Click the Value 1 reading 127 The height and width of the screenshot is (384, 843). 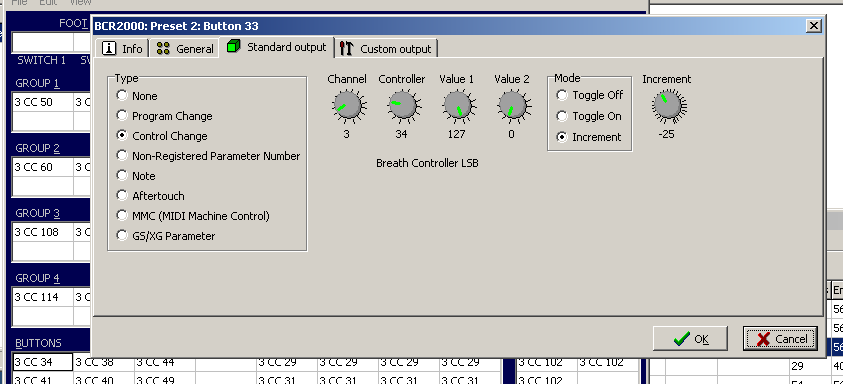click(456, 134)
